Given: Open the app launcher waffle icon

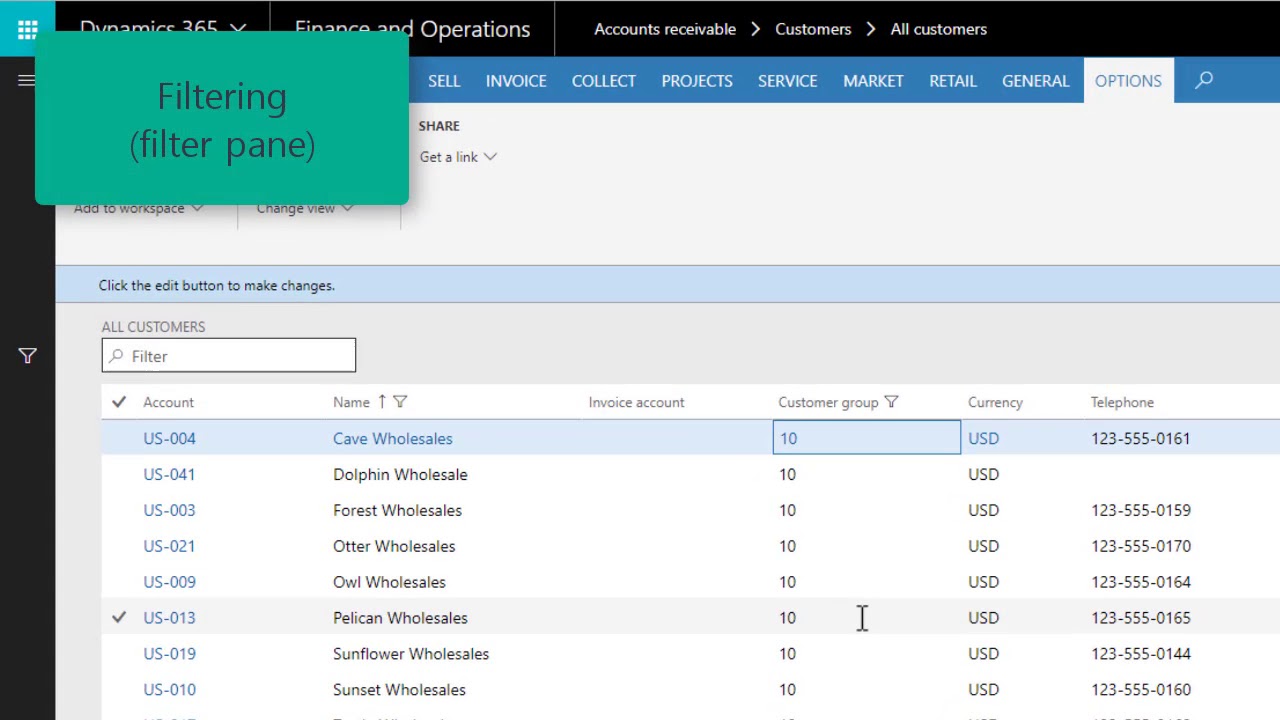Looking at the screenshot, I should click(x=27, y=28).
